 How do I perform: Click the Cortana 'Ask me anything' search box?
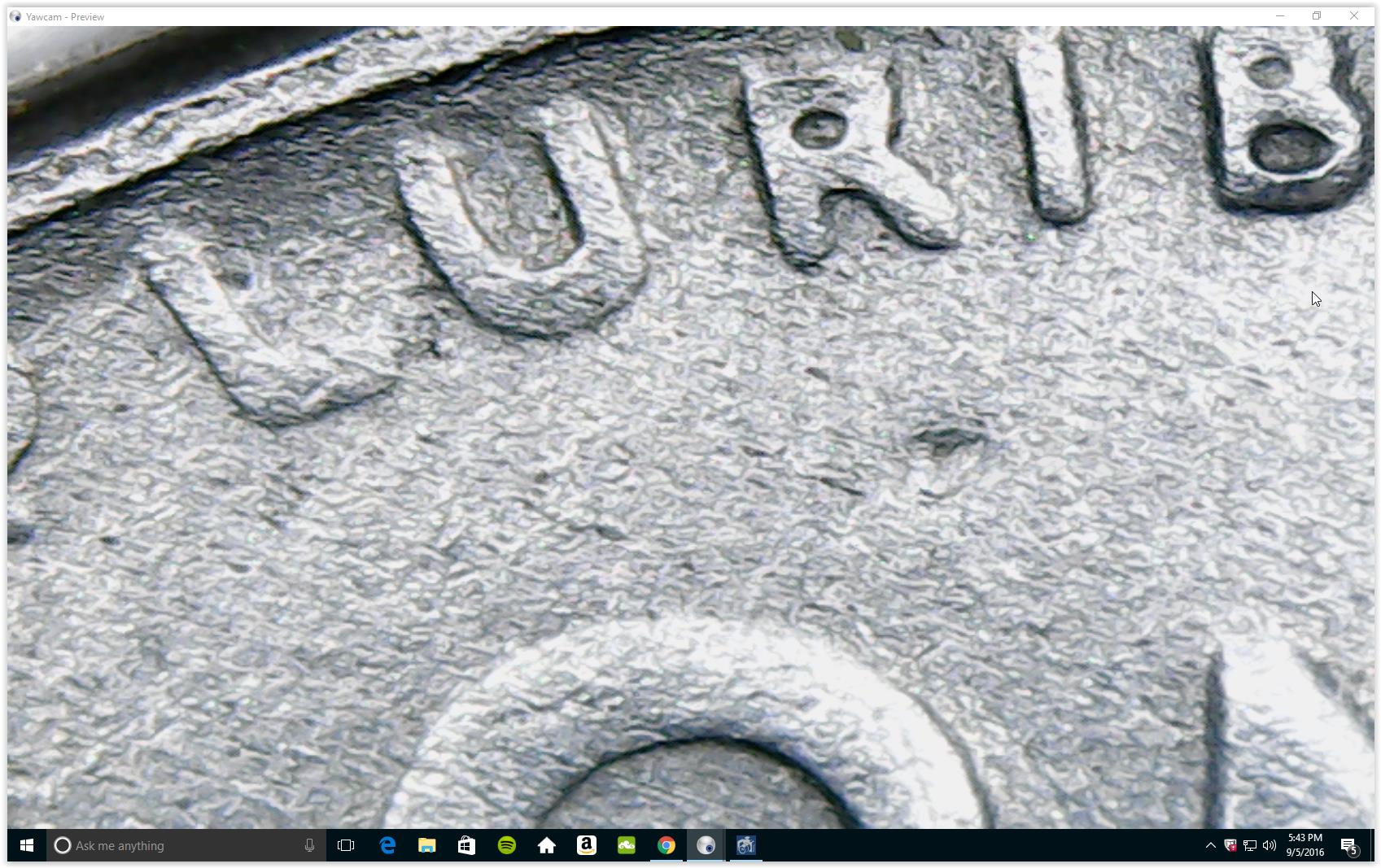coord(186,845)
